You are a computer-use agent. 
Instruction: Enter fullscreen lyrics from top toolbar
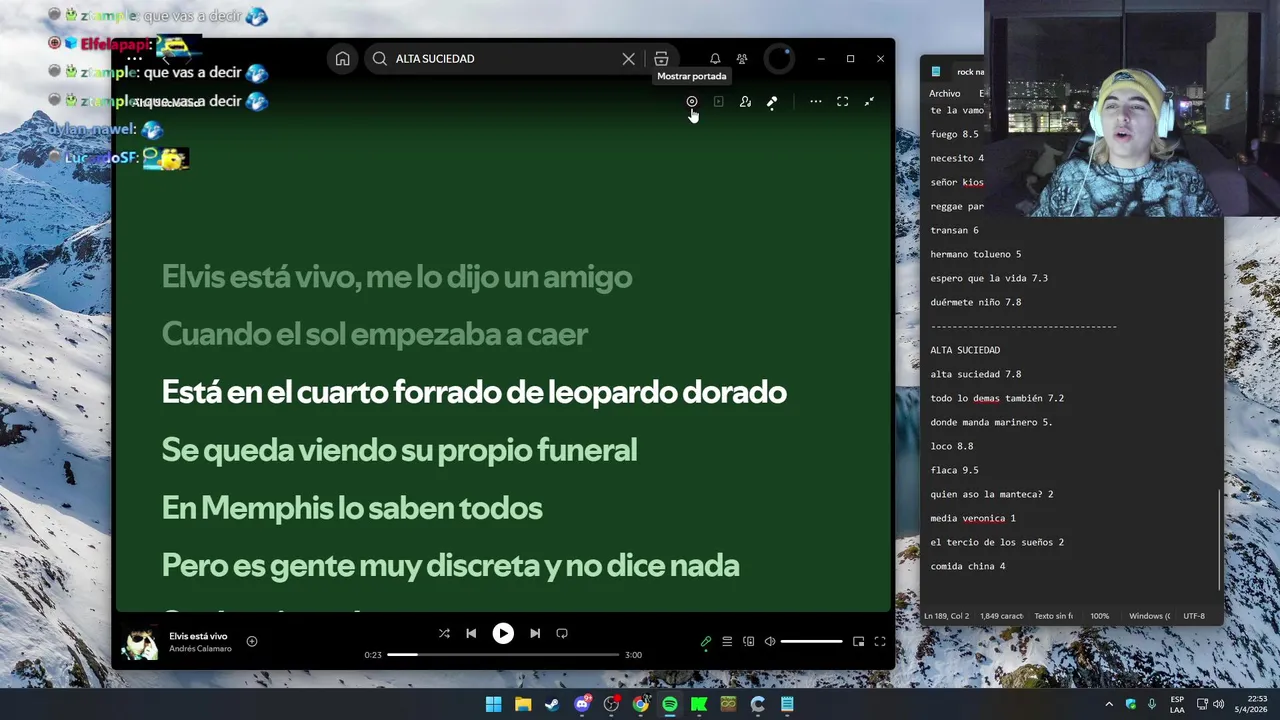[842, 101]
